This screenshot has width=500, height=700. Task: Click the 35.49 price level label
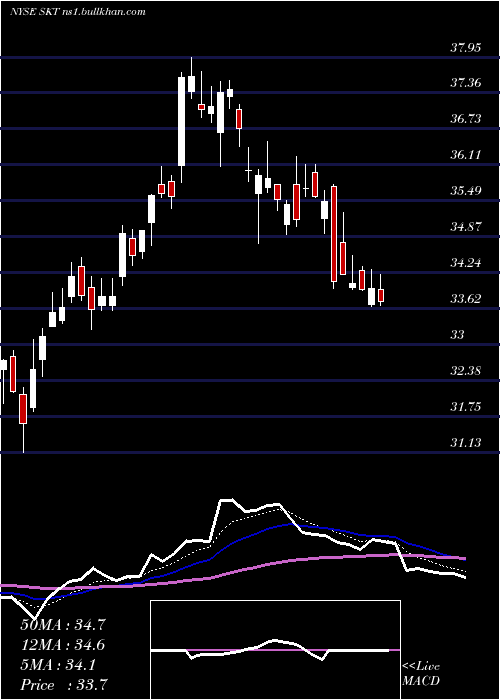(465, 191)
